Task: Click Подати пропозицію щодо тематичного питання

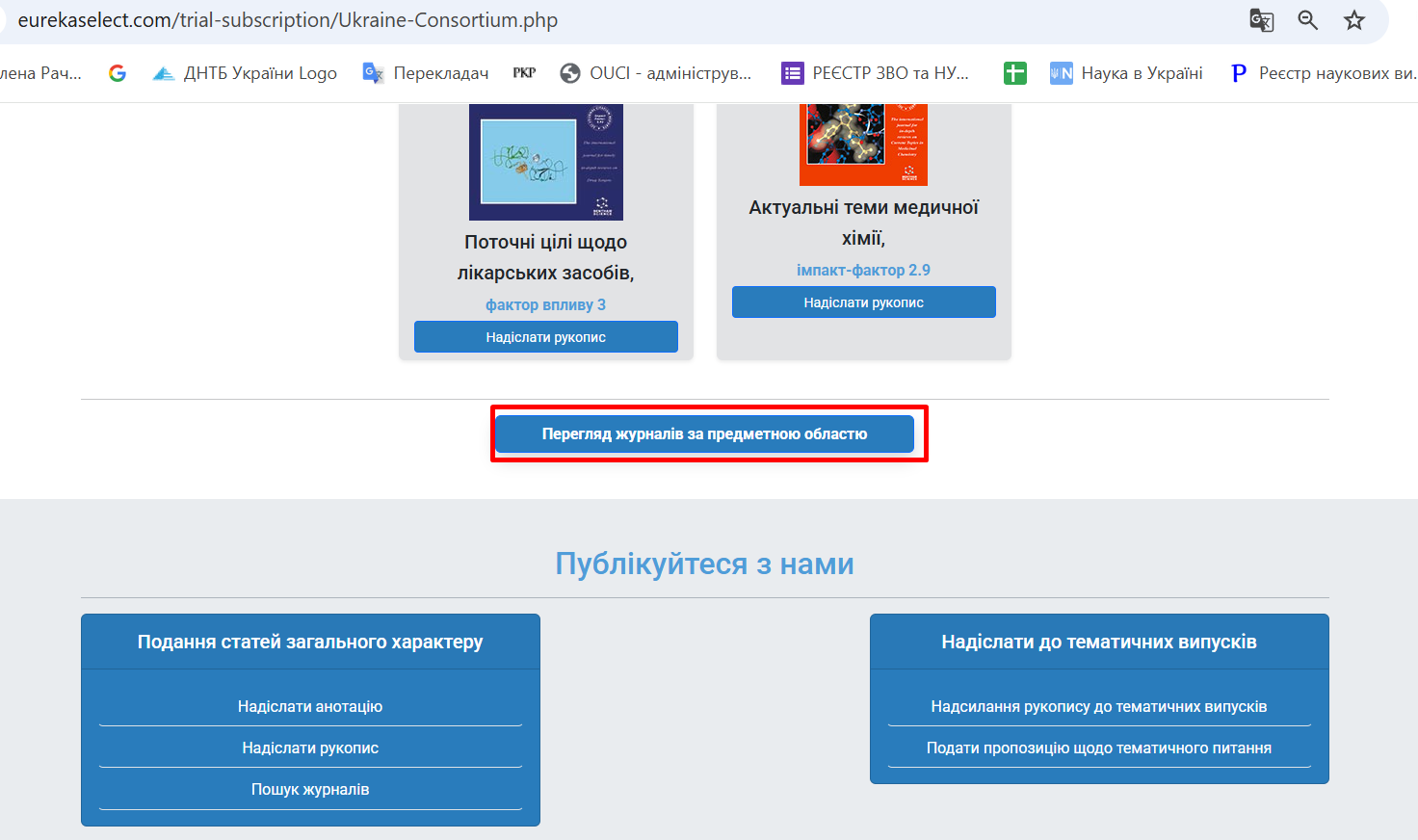Action: click(1098, 748)
